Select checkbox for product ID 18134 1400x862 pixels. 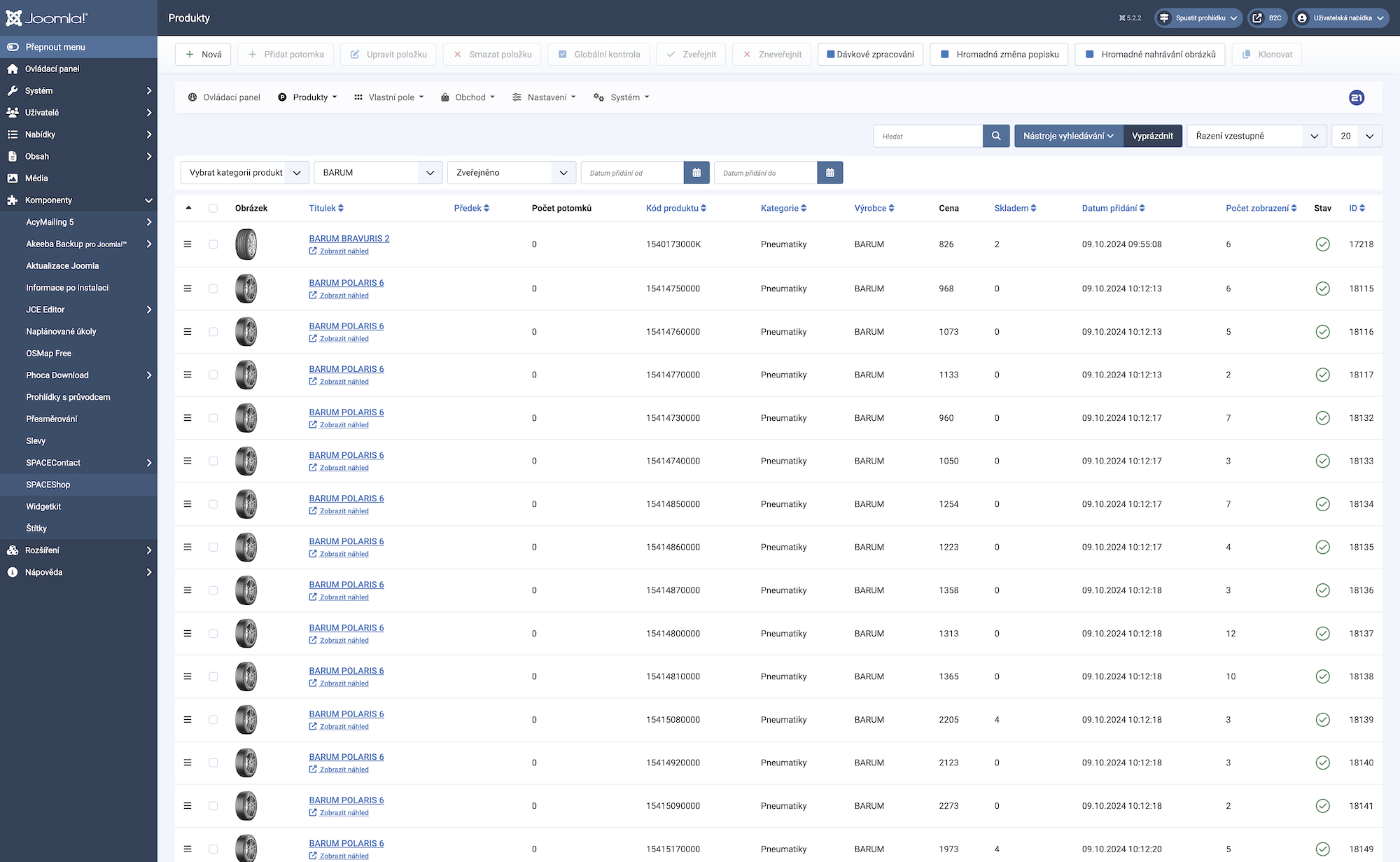click(213, 504)
